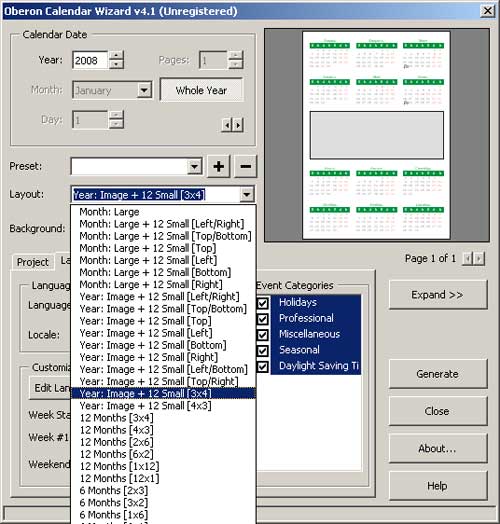Screen dimensions: 500x524
Task: Choose Year: Image + 12 Small [Top]
Action: [163, 321]
